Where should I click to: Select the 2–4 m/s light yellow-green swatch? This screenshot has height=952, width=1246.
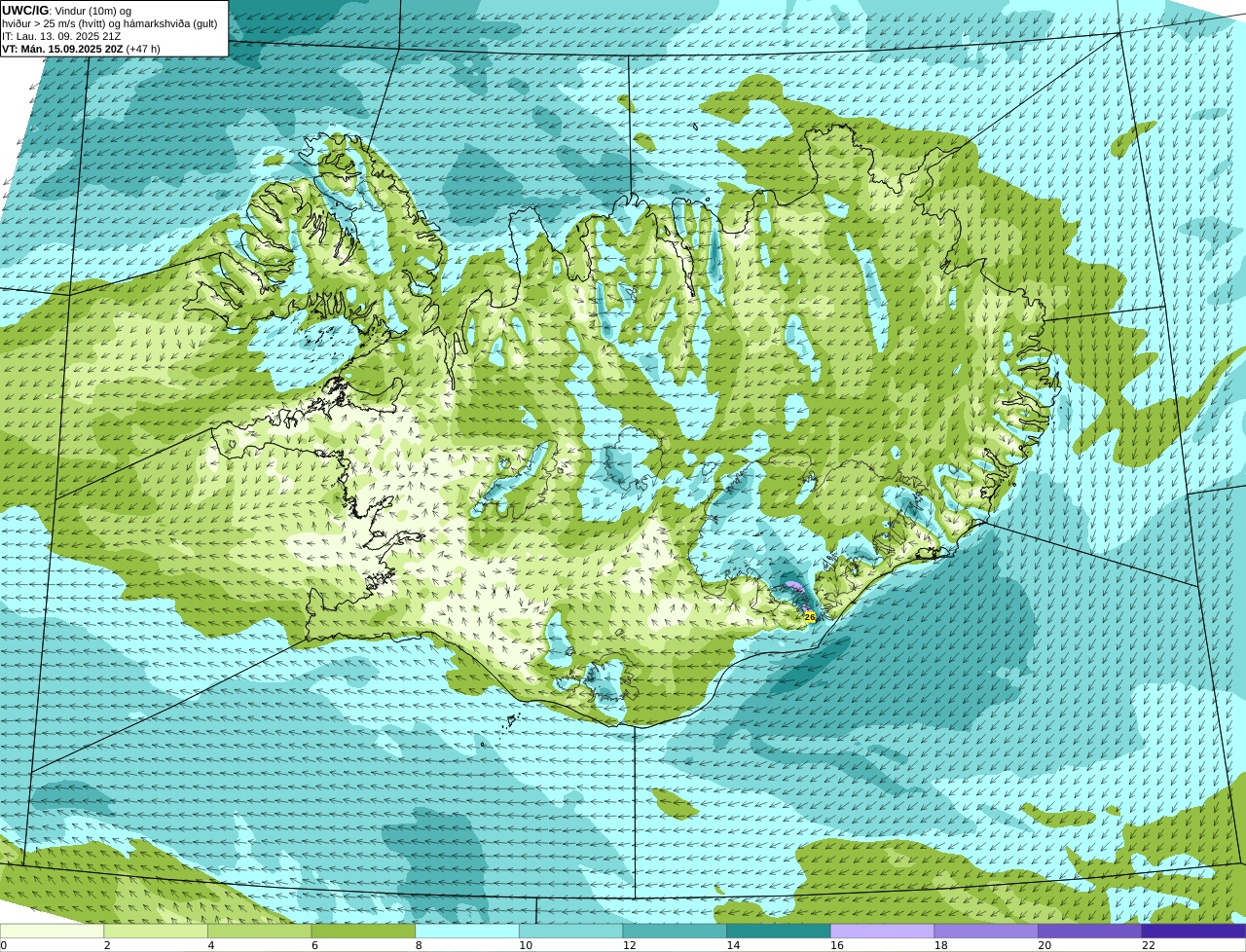(156, 931)
